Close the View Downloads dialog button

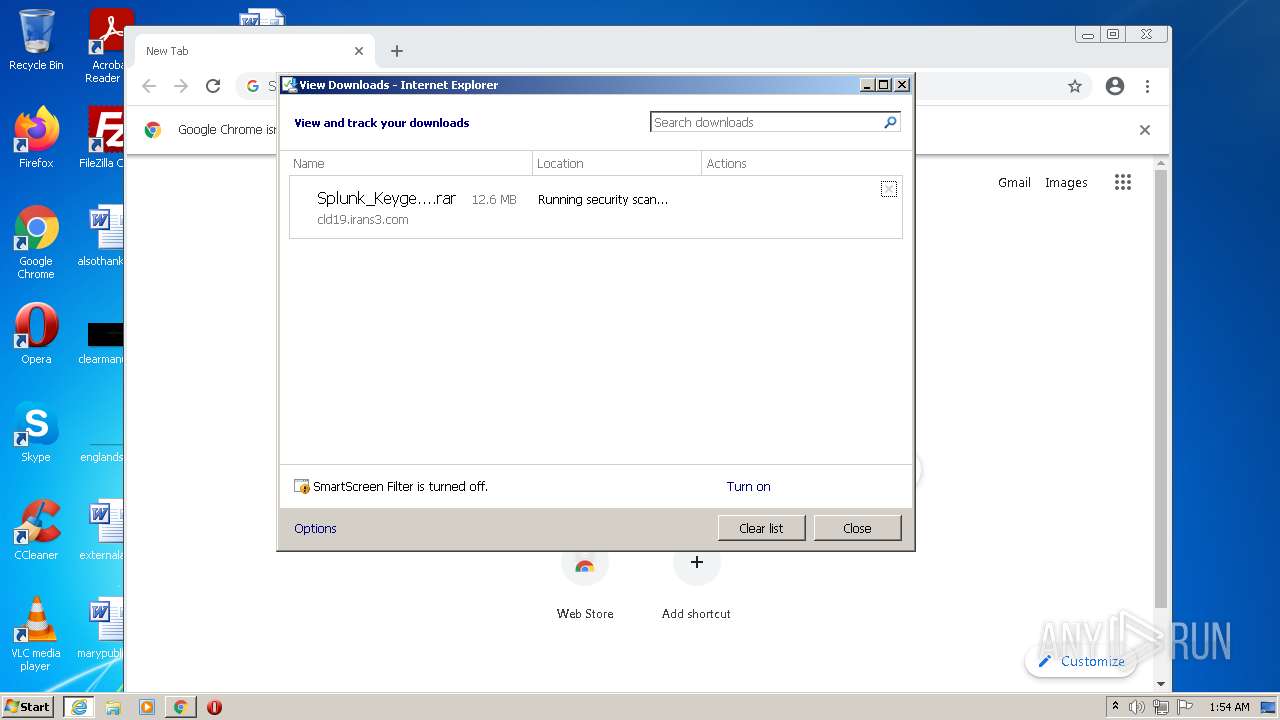coord(857,528)
